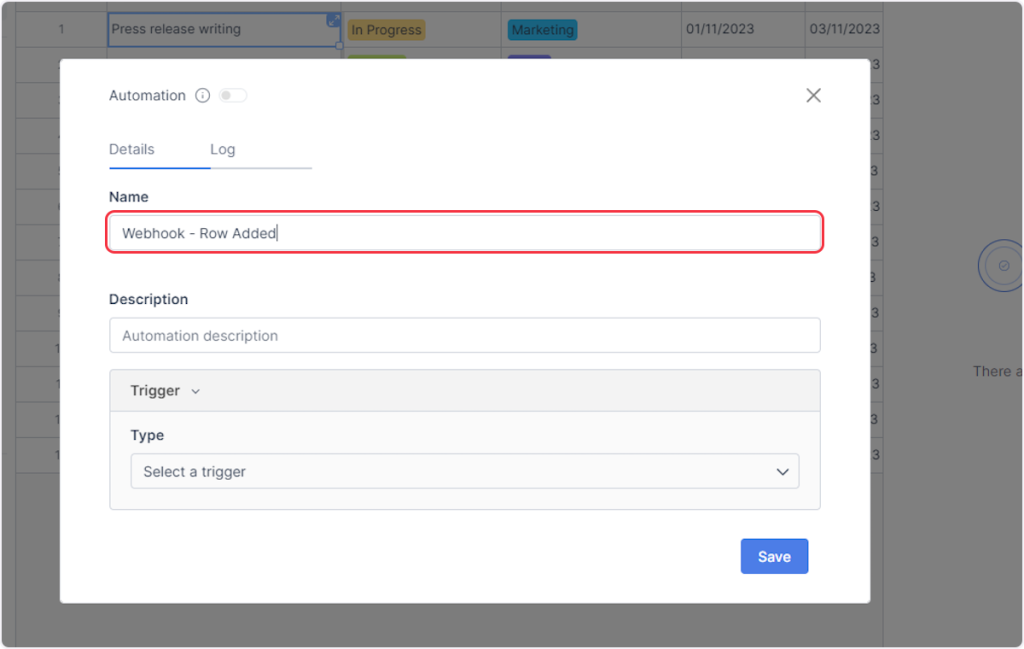Open the Select a trigger dropdown

[x=464, y=472]
